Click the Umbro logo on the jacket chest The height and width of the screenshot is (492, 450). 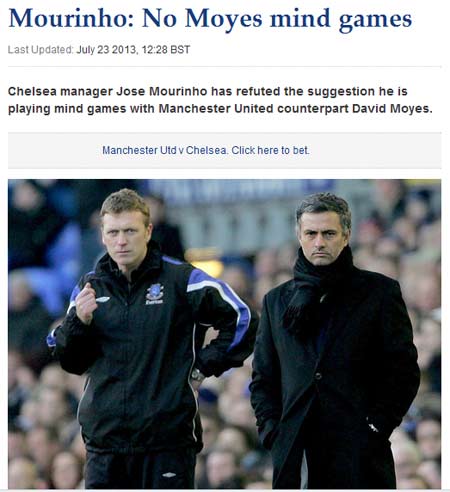click(103, 299)
